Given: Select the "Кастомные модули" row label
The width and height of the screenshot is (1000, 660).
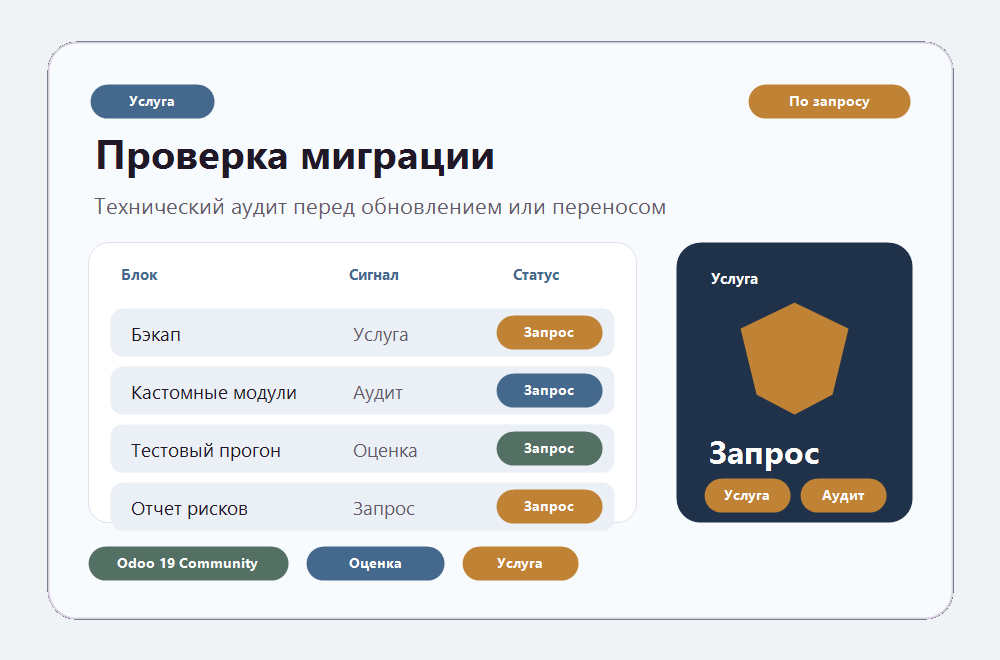Looking at the screenshot, I should [214, 393].
